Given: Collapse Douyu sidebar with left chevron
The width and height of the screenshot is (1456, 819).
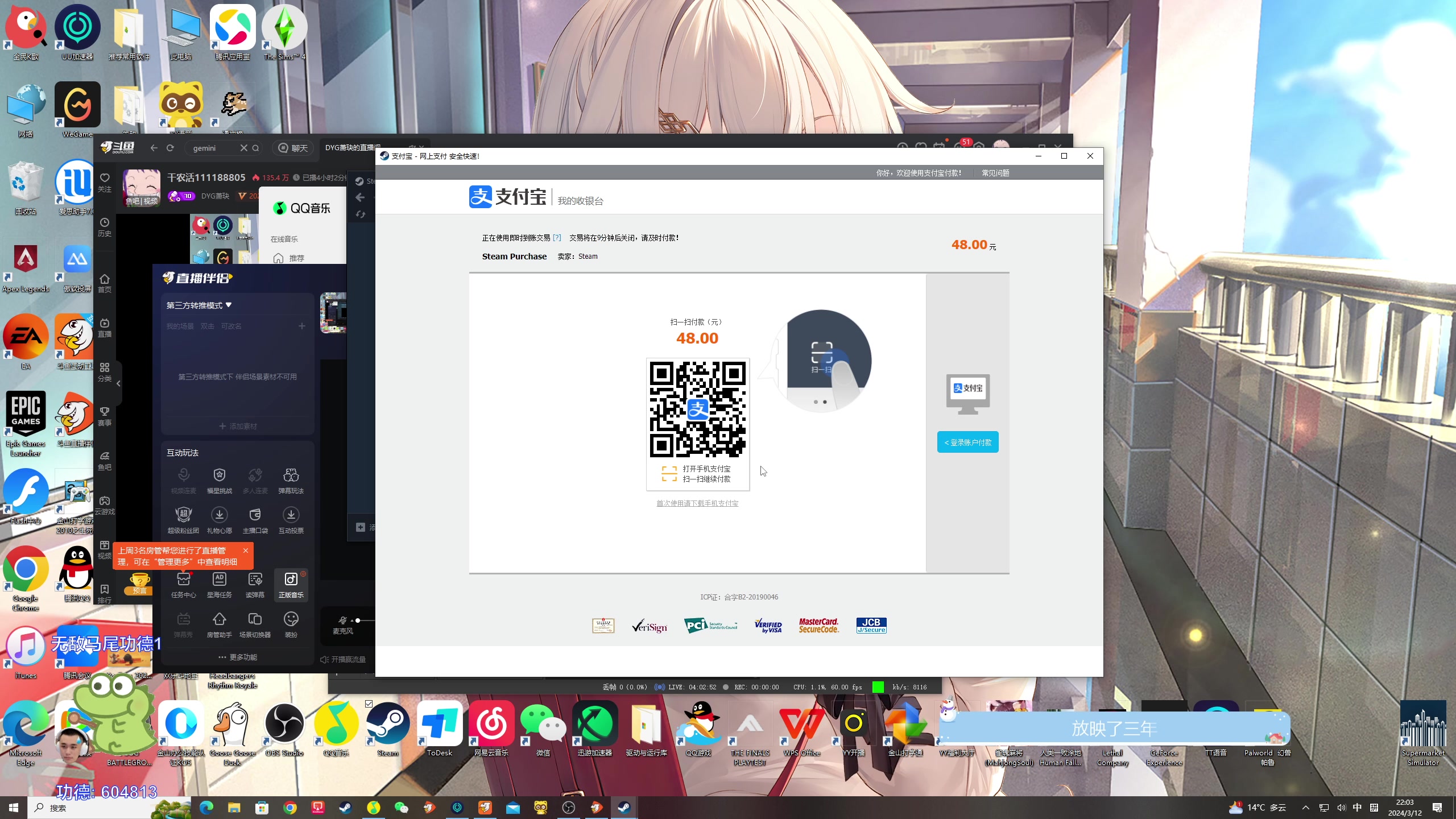Looking at the screenshot, I should 118,383.
